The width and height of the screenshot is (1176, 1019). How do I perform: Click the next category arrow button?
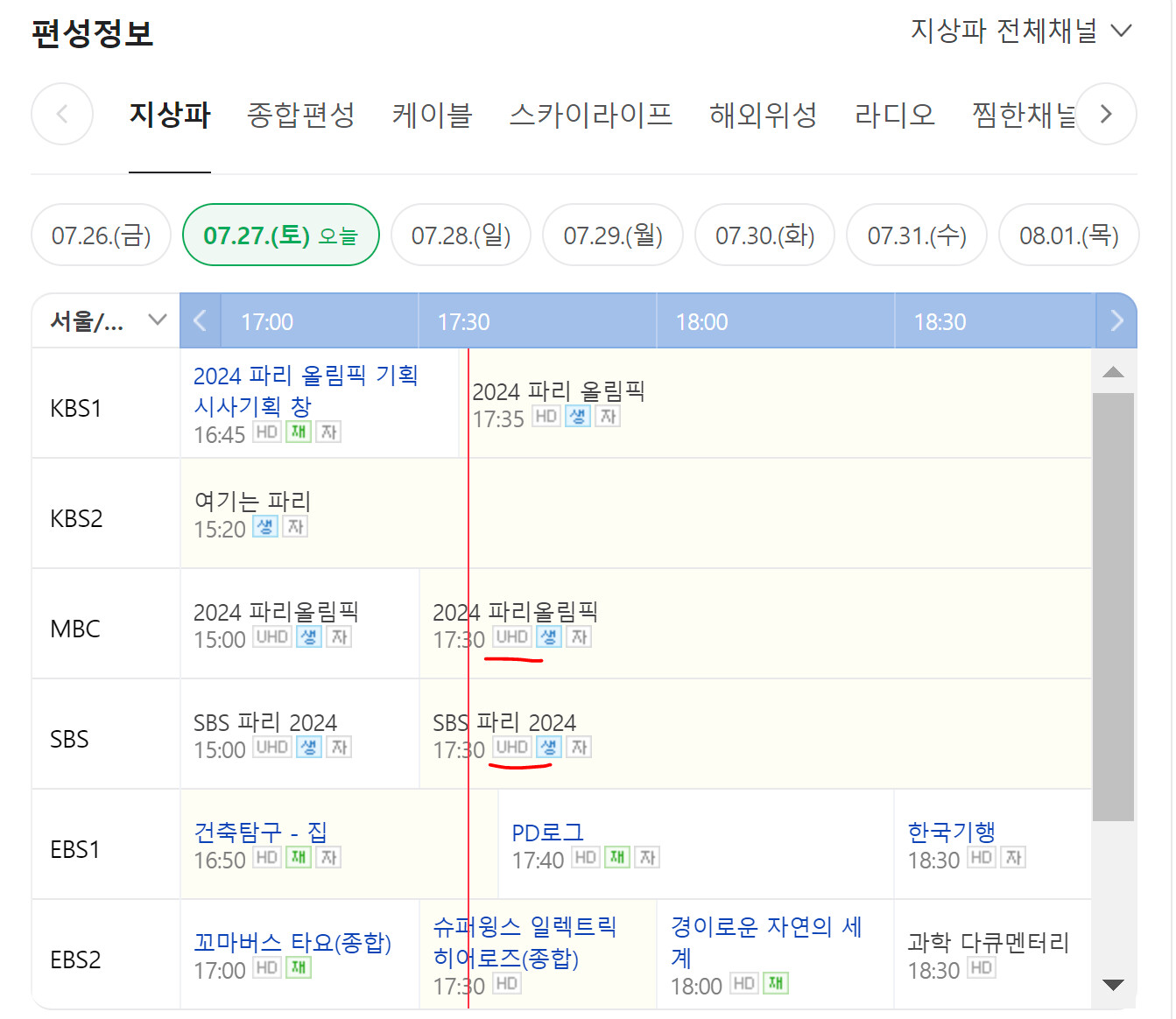1106,114
